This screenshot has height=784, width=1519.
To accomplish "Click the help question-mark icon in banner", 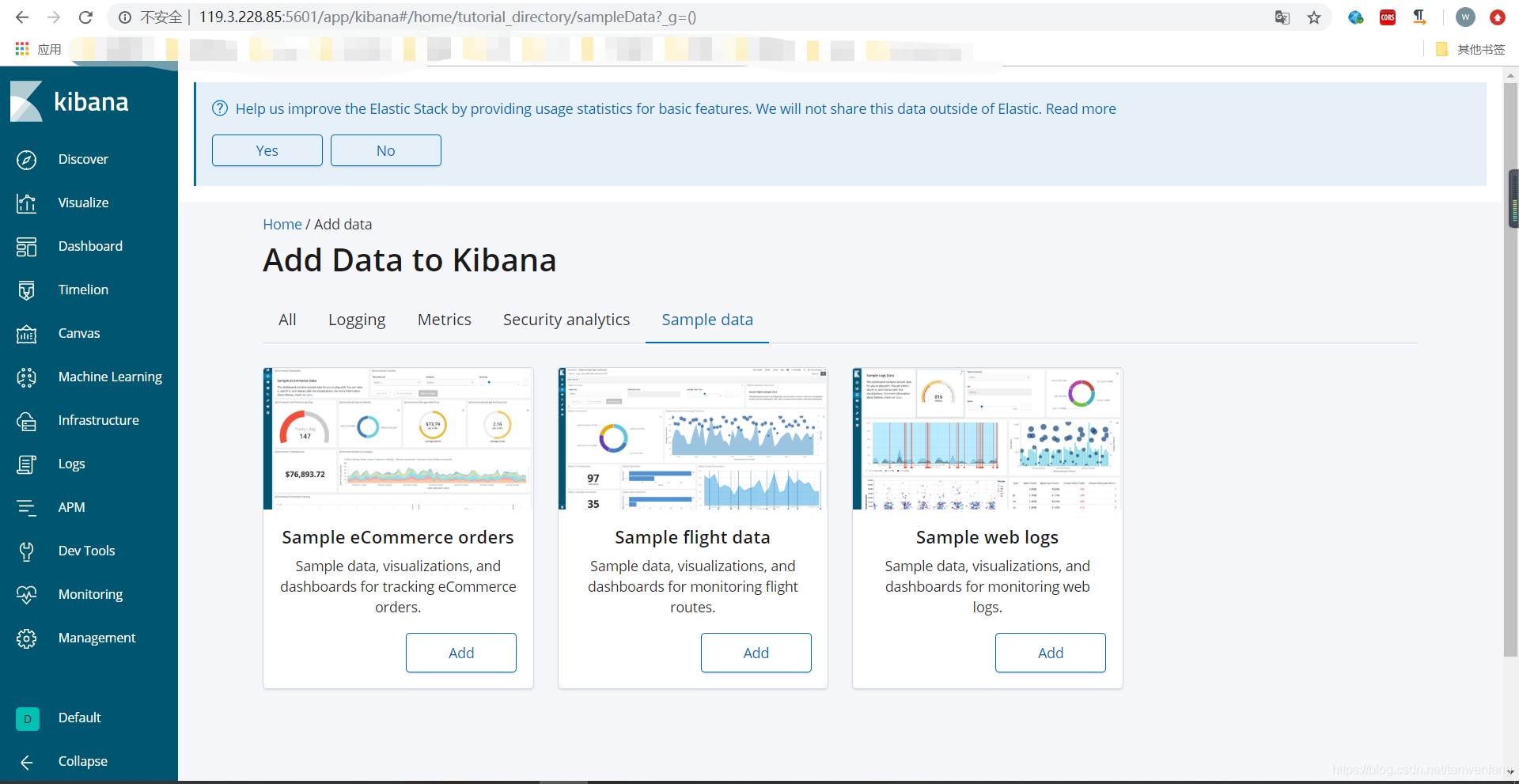I will click(220, 108).
